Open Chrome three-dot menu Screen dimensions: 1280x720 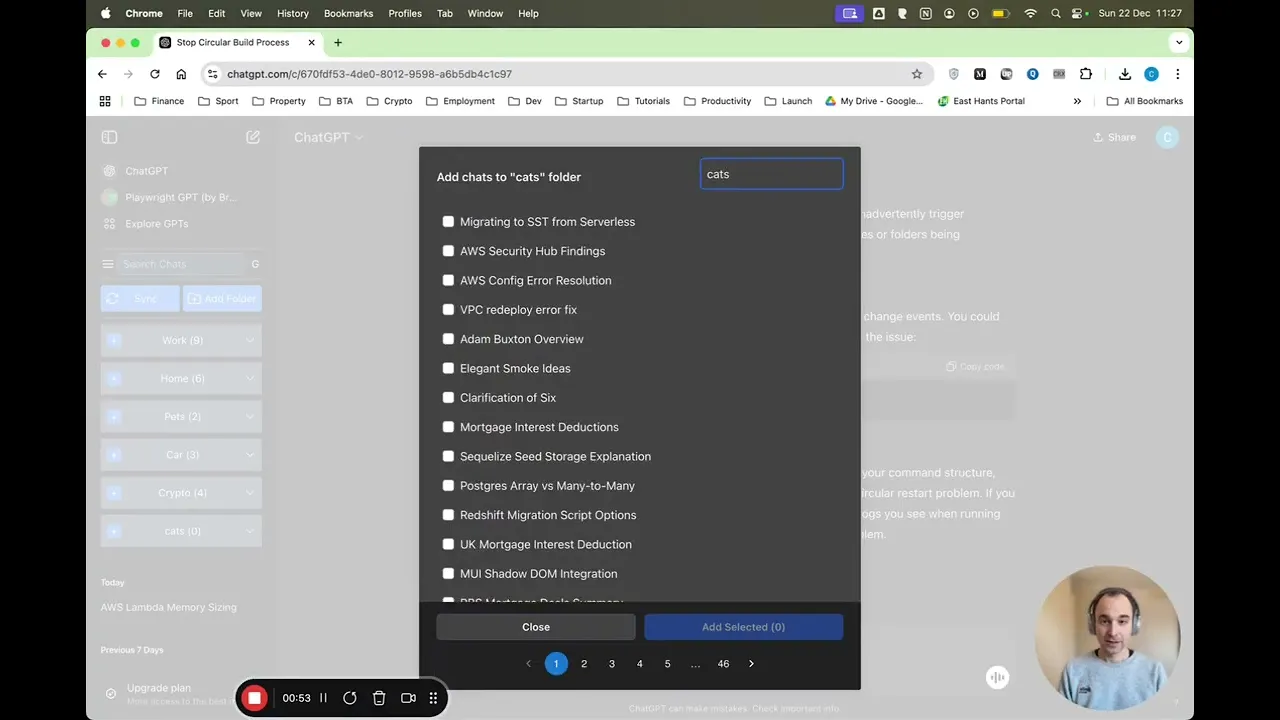(x=1178, y=74)
